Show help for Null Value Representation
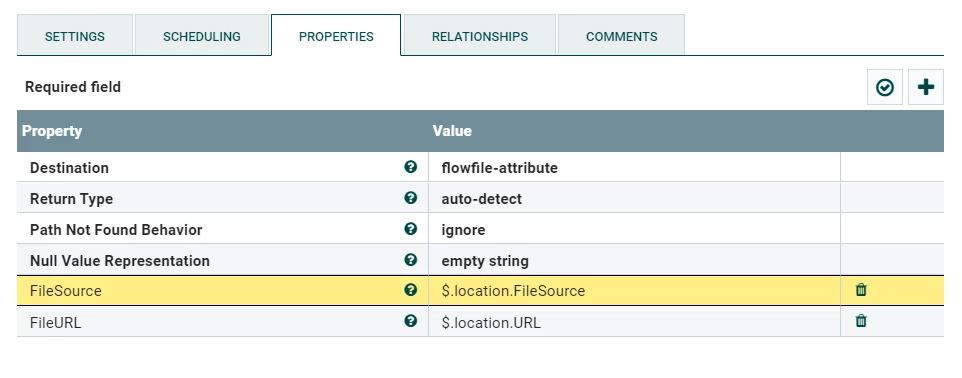 (x=410, y=260)
